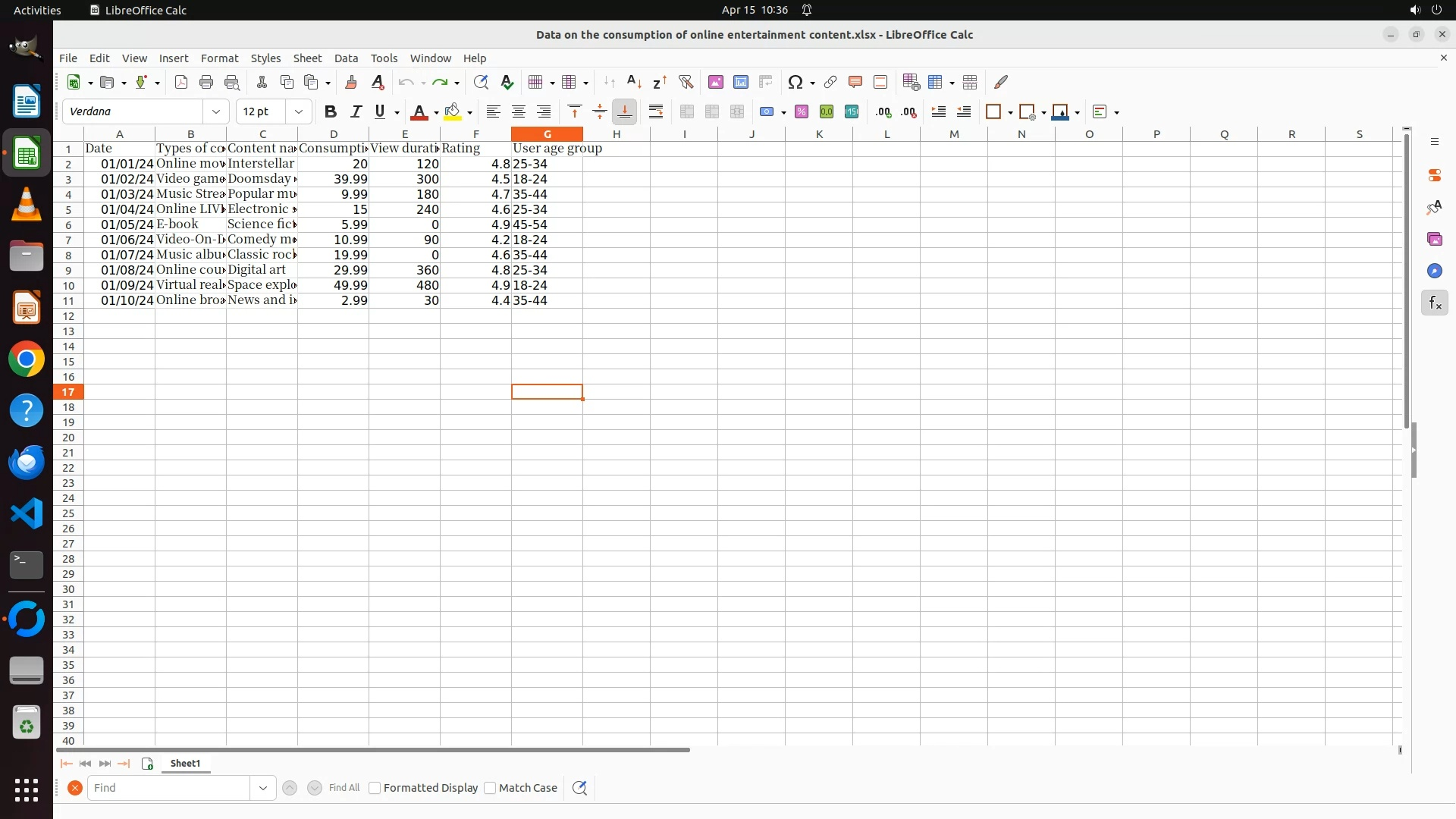Screen dimensions: 1456x819
Task: Tick the Match Case checkbox
Action: pyautogui.click(x=490, y=788)
